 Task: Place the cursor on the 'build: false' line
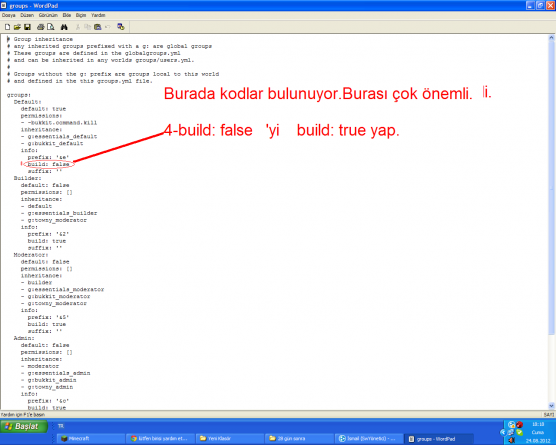pyautogui.click(x=48, y=164)
